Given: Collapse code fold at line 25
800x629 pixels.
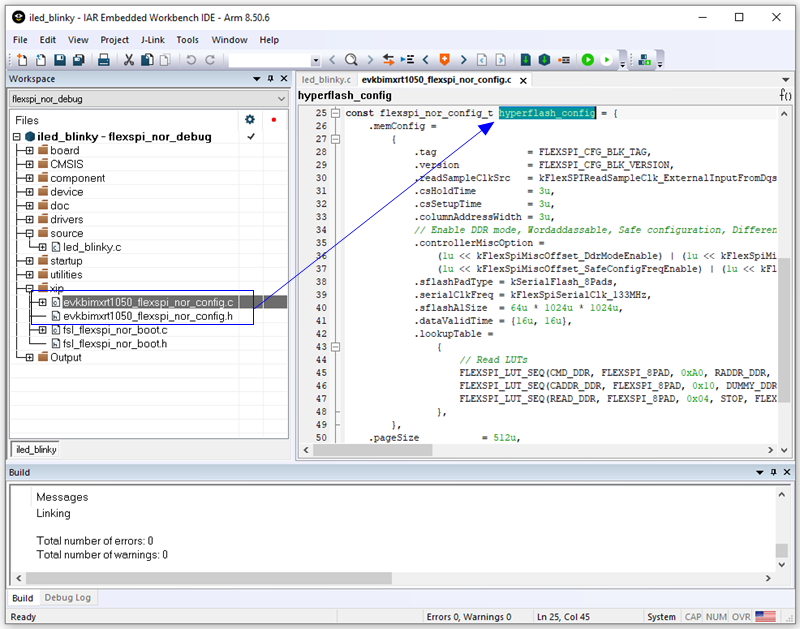Looking at the screenshot, I should pyautogui.click(x=336, y=113).
